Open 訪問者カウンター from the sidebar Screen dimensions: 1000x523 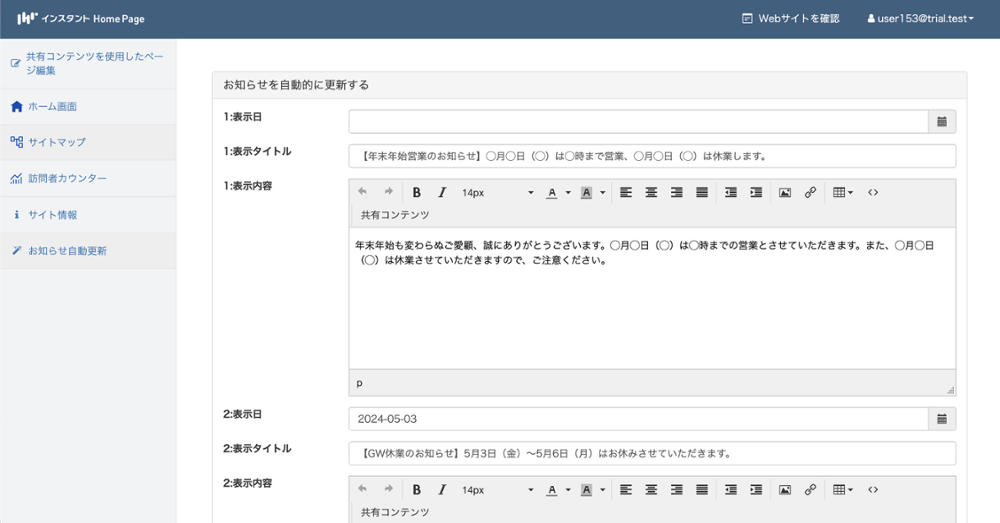(x=67, y=179)
